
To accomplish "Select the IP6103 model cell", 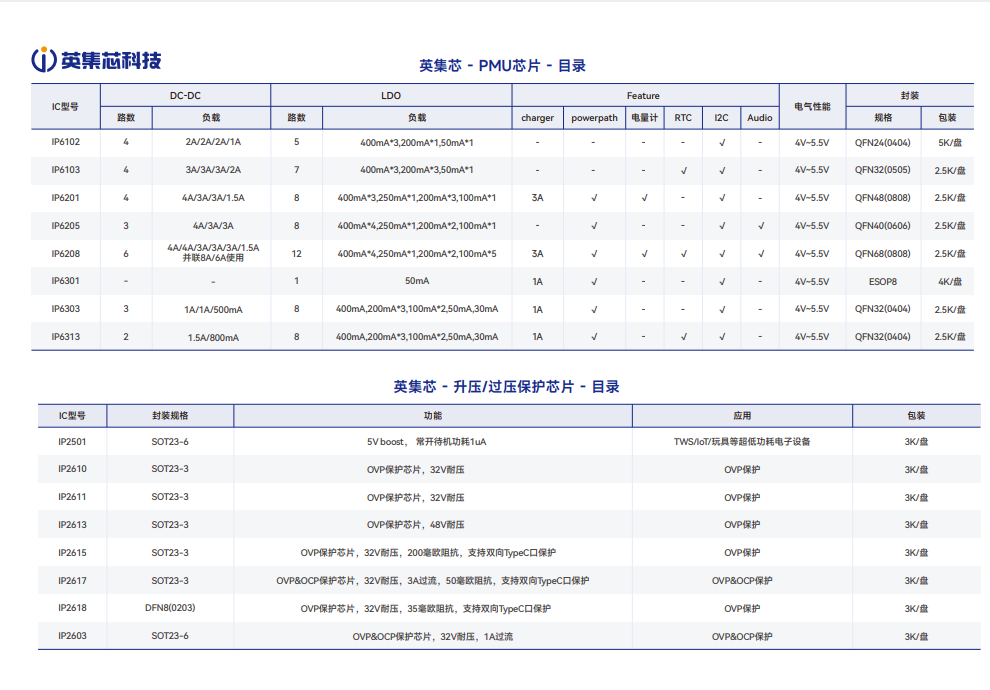I will (66, 170).
